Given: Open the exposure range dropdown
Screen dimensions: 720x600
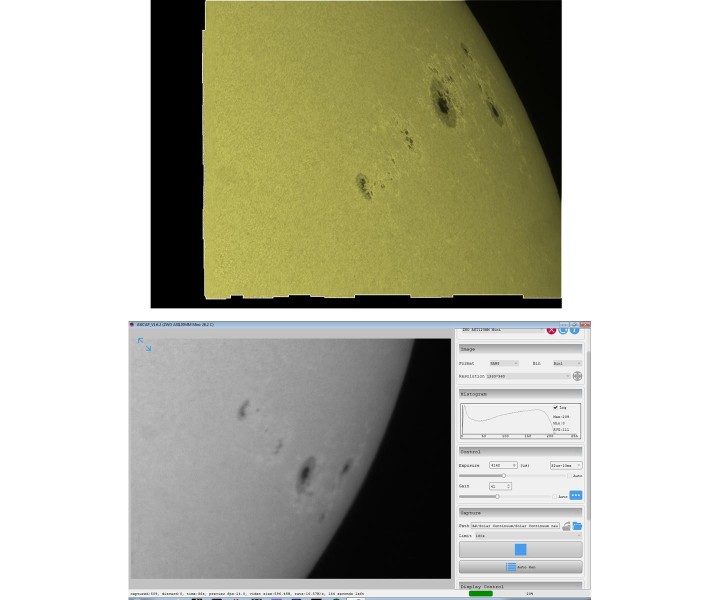Looking at the screenshot, I should 566,465.
